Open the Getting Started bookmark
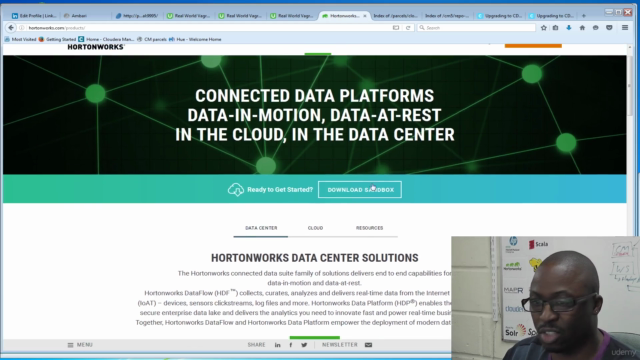 coord(57,39)
